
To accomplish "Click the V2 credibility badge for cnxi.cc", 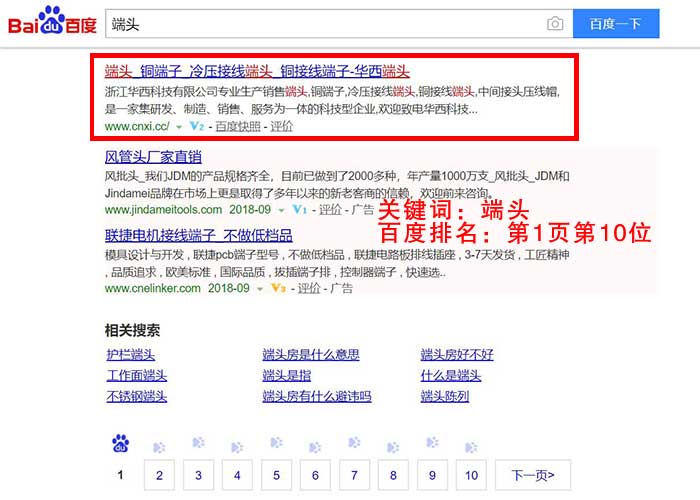I will tap(197, 126).
